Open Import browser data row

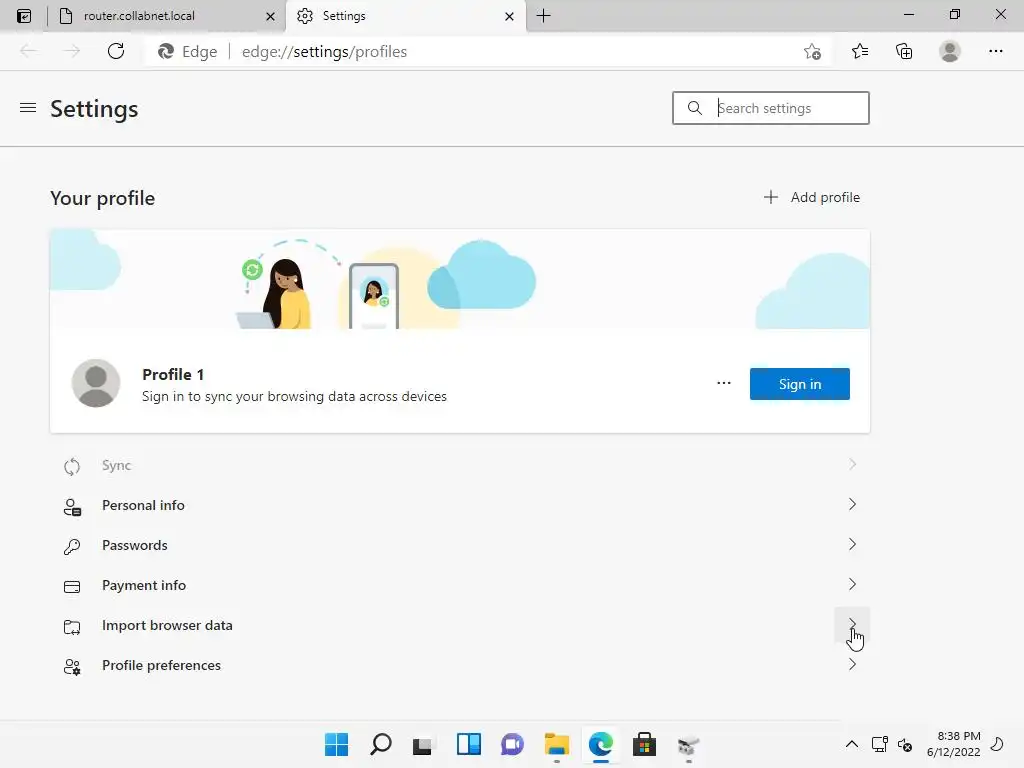tap(460, 625)
